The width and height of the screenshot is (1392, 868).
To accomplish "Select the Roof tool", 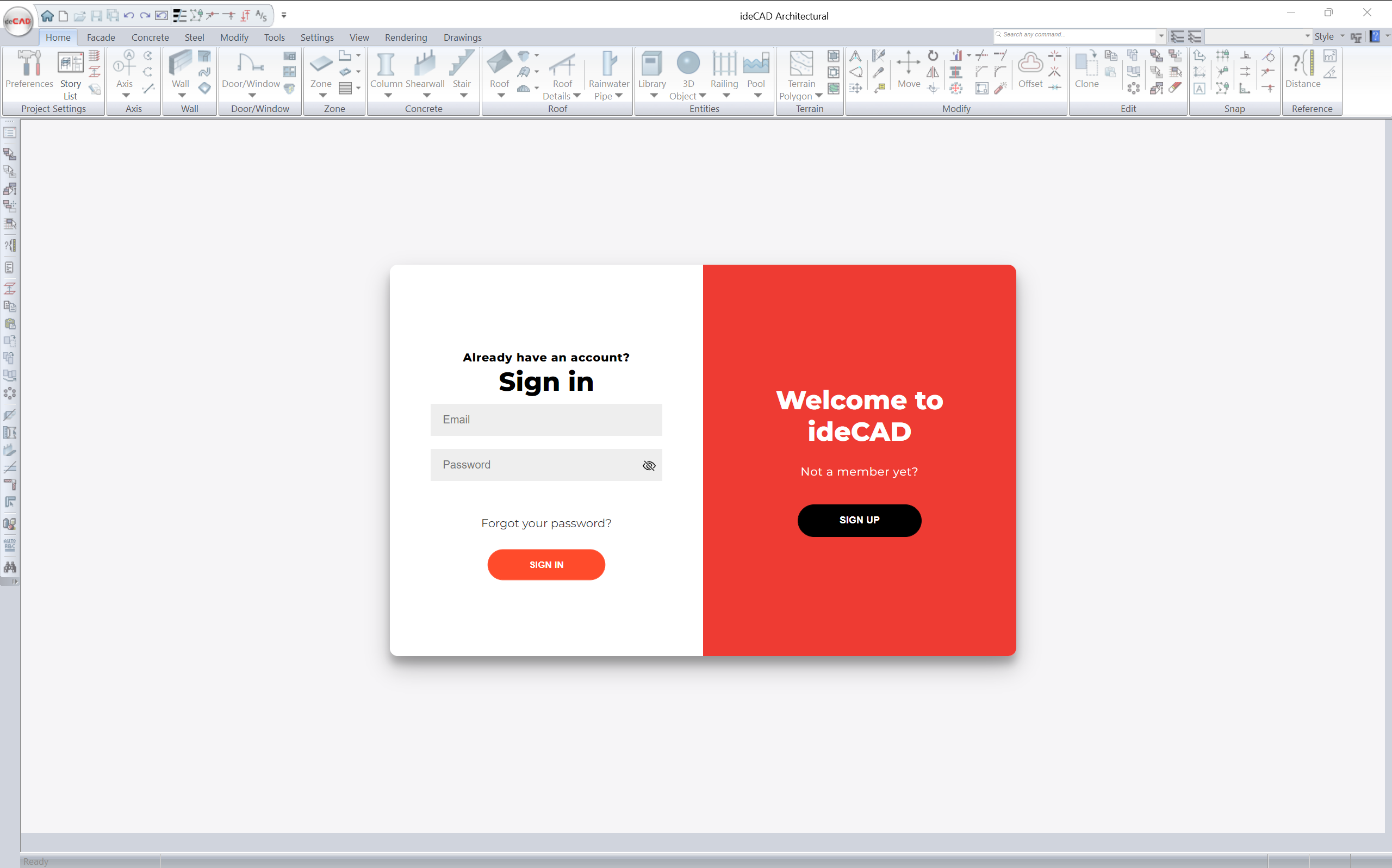I will pyautogui.click(x=499, y=70).
